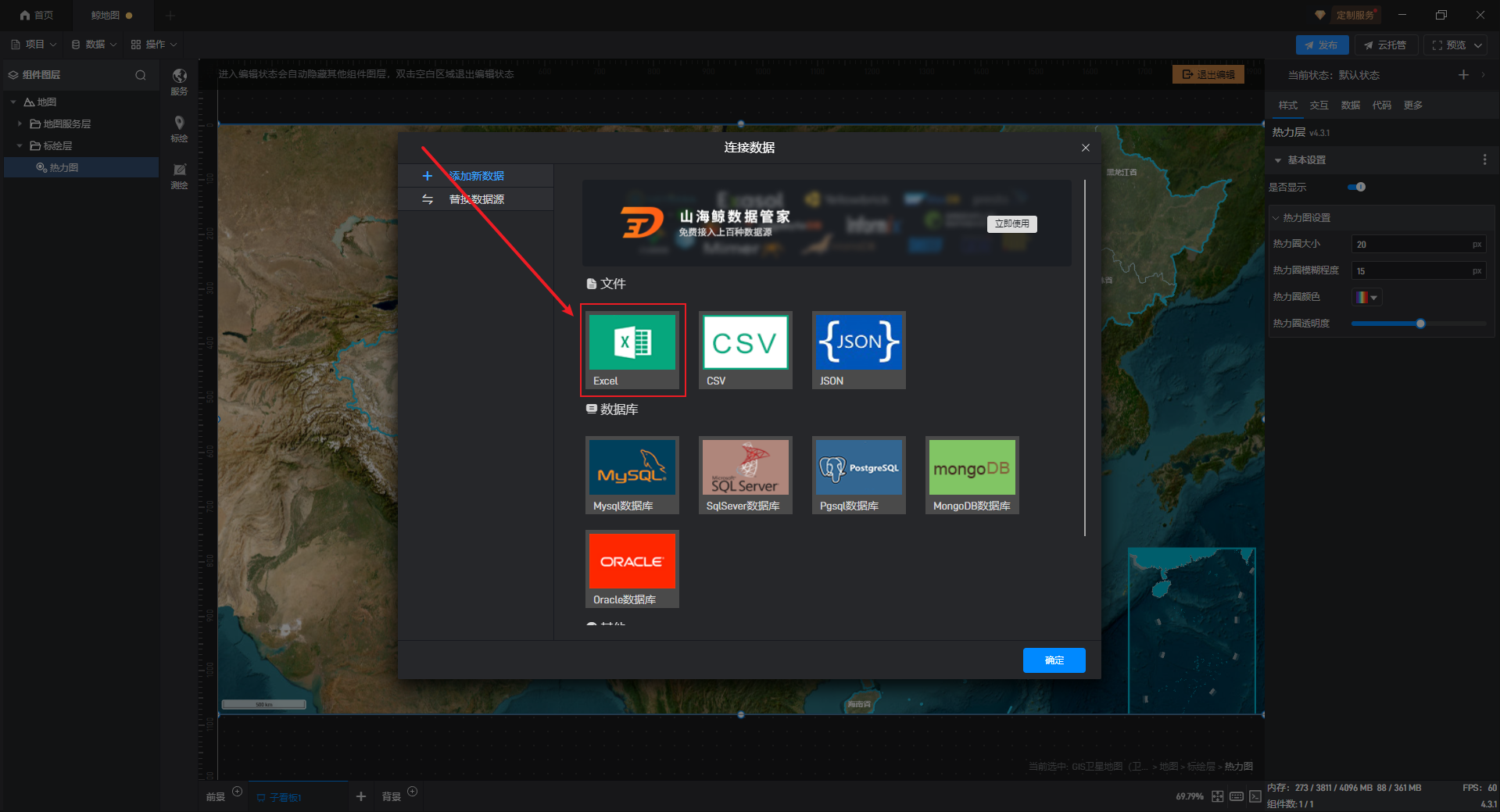
Task: Click 替换数据源 in the dialog sidebar
Action: coord(476,199)
